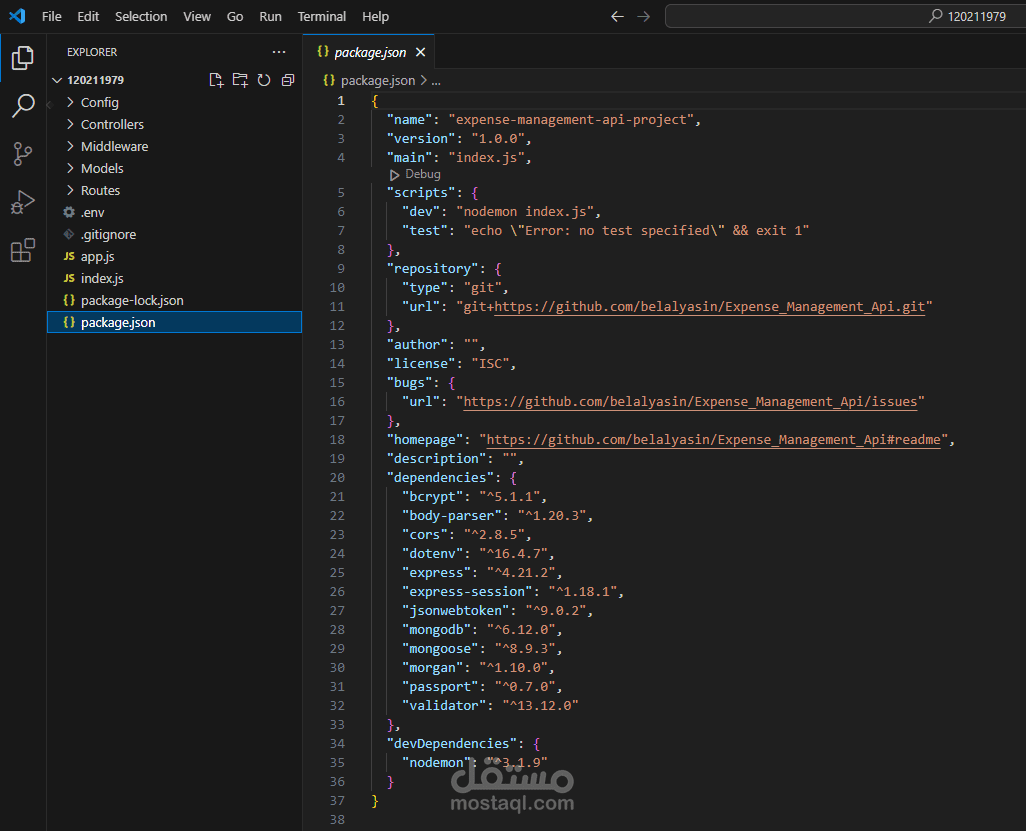The height and width of the screenshot is (831, 1026).
Task: Click the command center search box
Action: coord(845,16)
